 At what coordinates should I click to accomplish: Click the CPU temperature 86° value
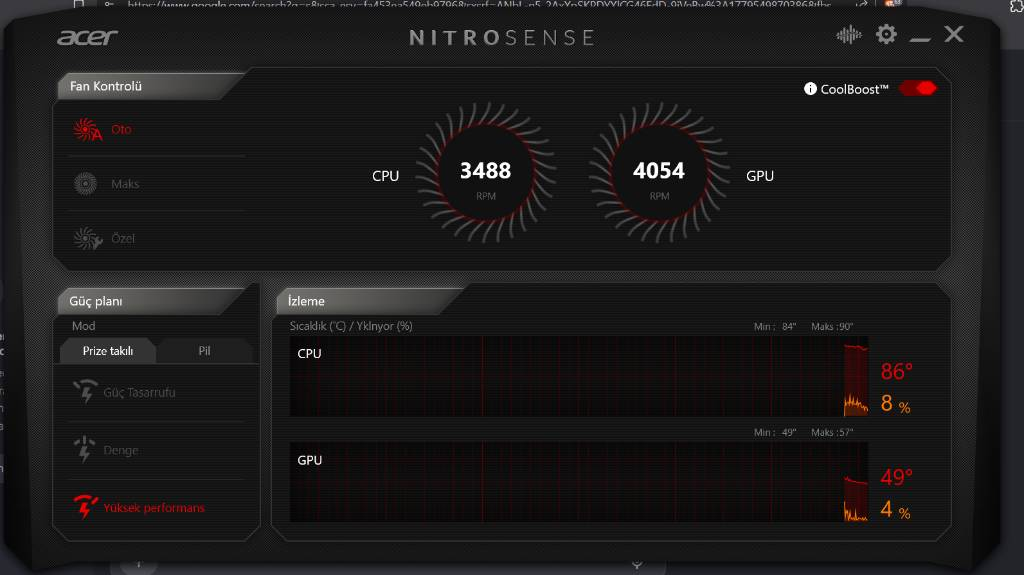tap(897, 371)
